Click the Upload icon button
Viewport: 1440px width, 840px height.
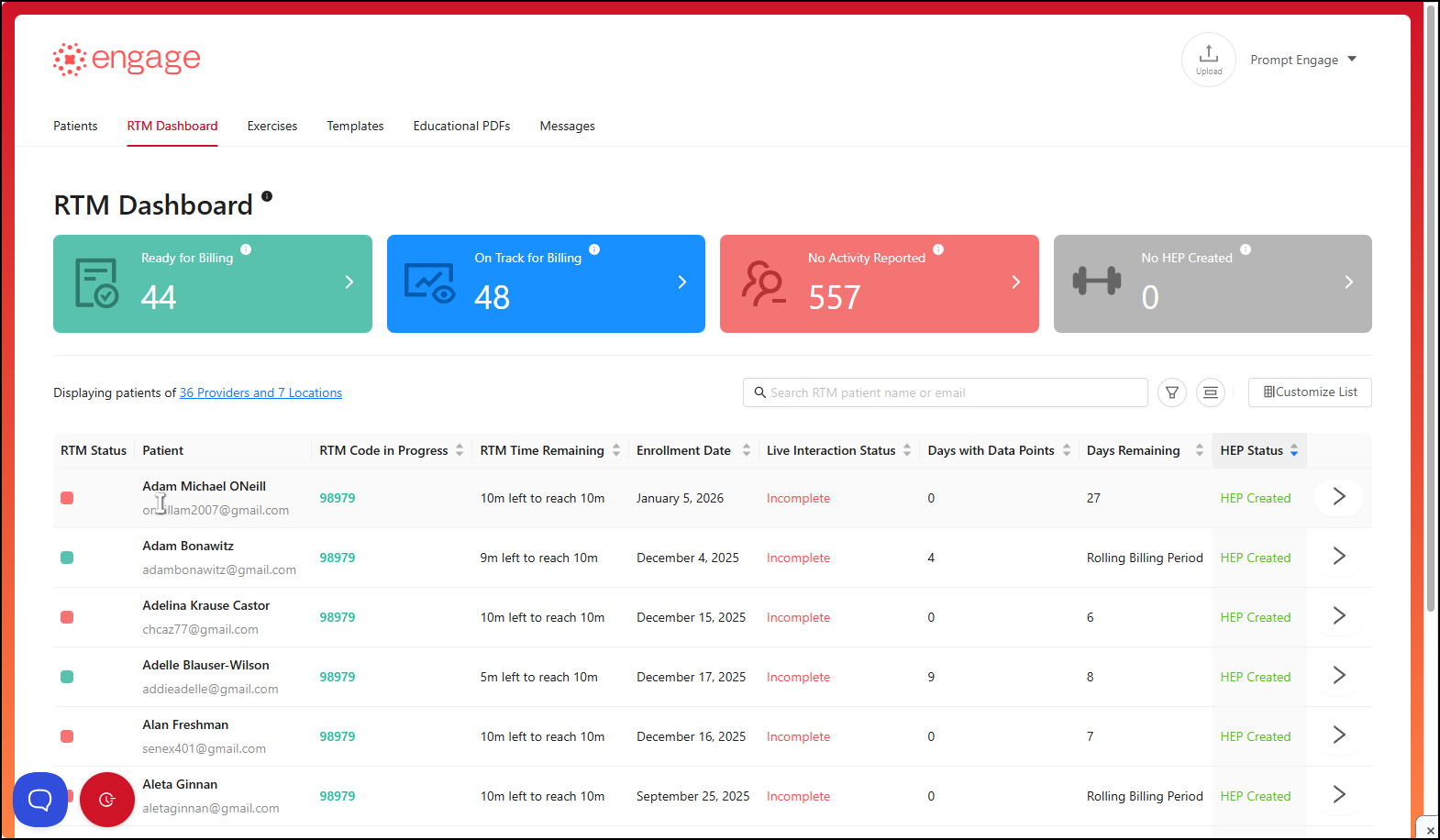pyautogui.click(x=1208, y=60)
